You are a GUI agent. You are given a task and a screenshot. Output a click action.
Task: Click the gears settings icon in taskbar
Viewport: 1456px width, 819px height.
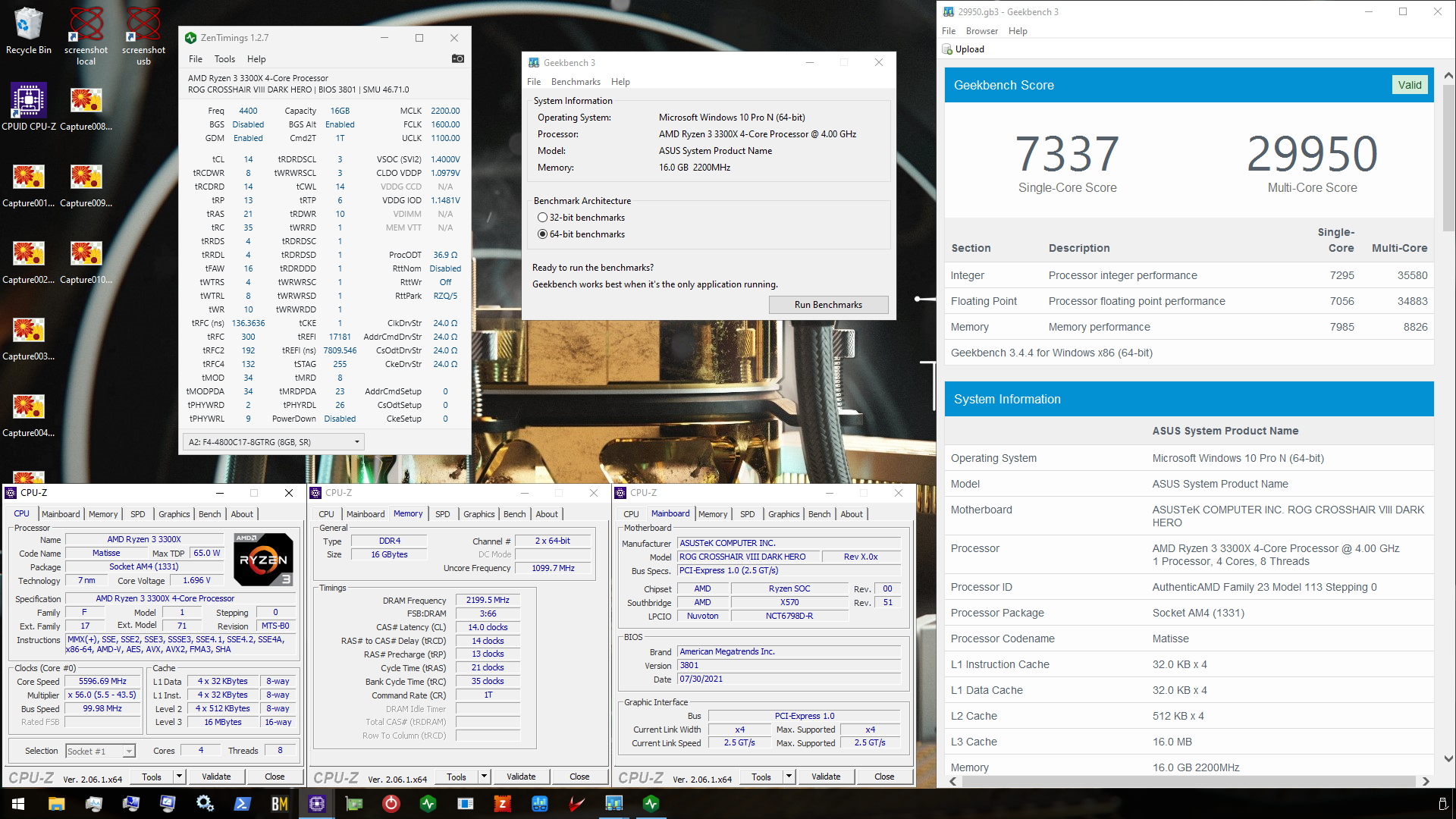[205, 803]
